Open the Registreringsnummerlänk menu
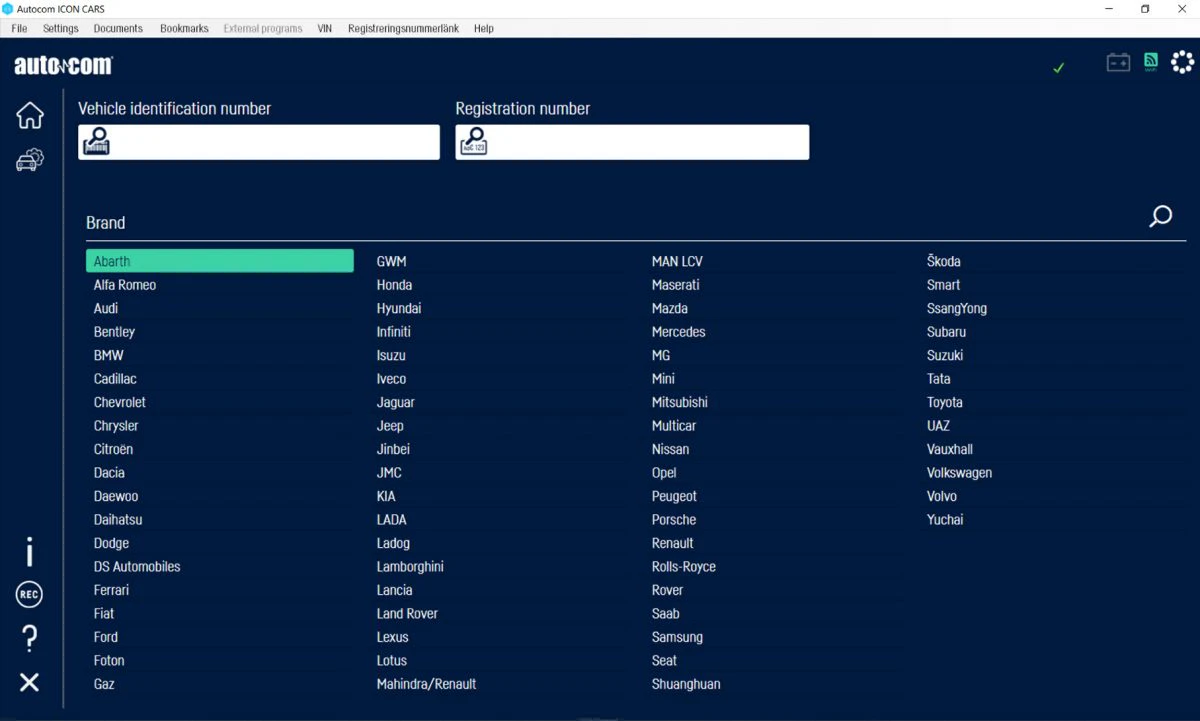Viewport: 1200px width, 721px height. click(403, 28)
